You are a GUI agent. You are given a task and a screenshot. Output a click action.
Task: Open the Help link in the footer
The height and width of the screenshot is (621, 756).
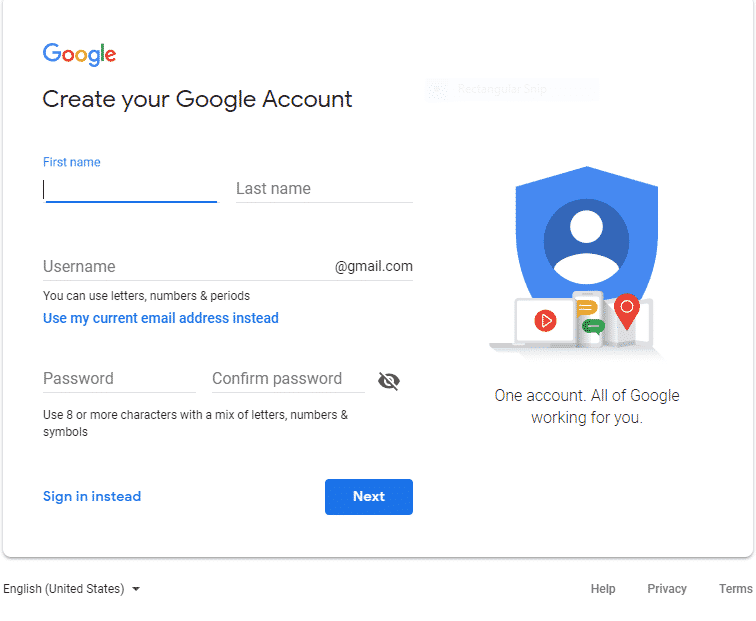tap(603, 589)
